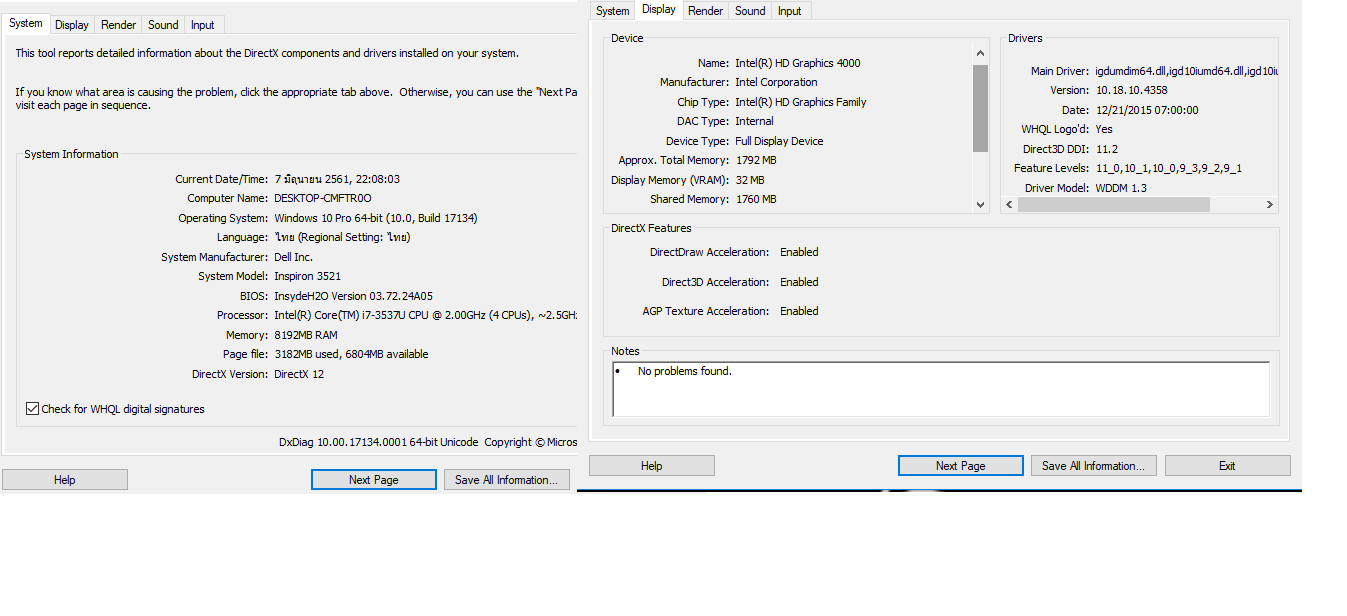Select Display tab in right window
Image resolution: width=1347 pixels, height=616 pixels.
click(x=659, y=9)
